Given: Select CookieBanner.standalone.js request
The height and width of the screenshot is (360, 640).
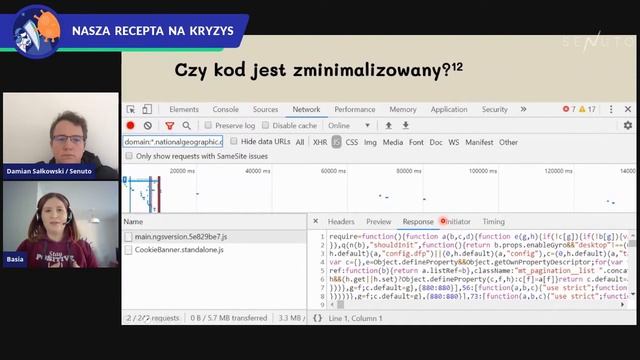Looking at the screenshot, I should (214, 250).
